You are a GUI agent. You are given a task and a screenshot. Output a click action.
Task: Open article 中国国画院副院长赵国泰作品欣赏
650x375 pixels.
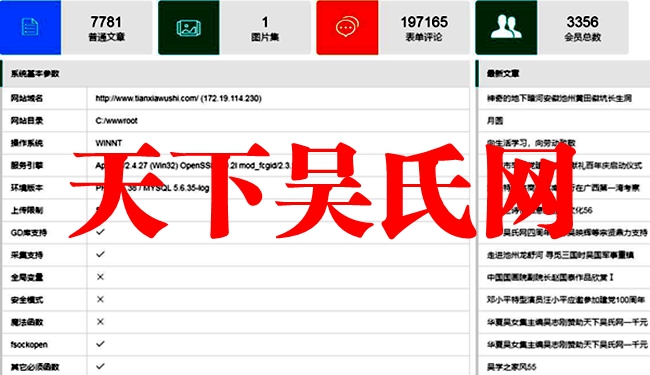point(550,277)
